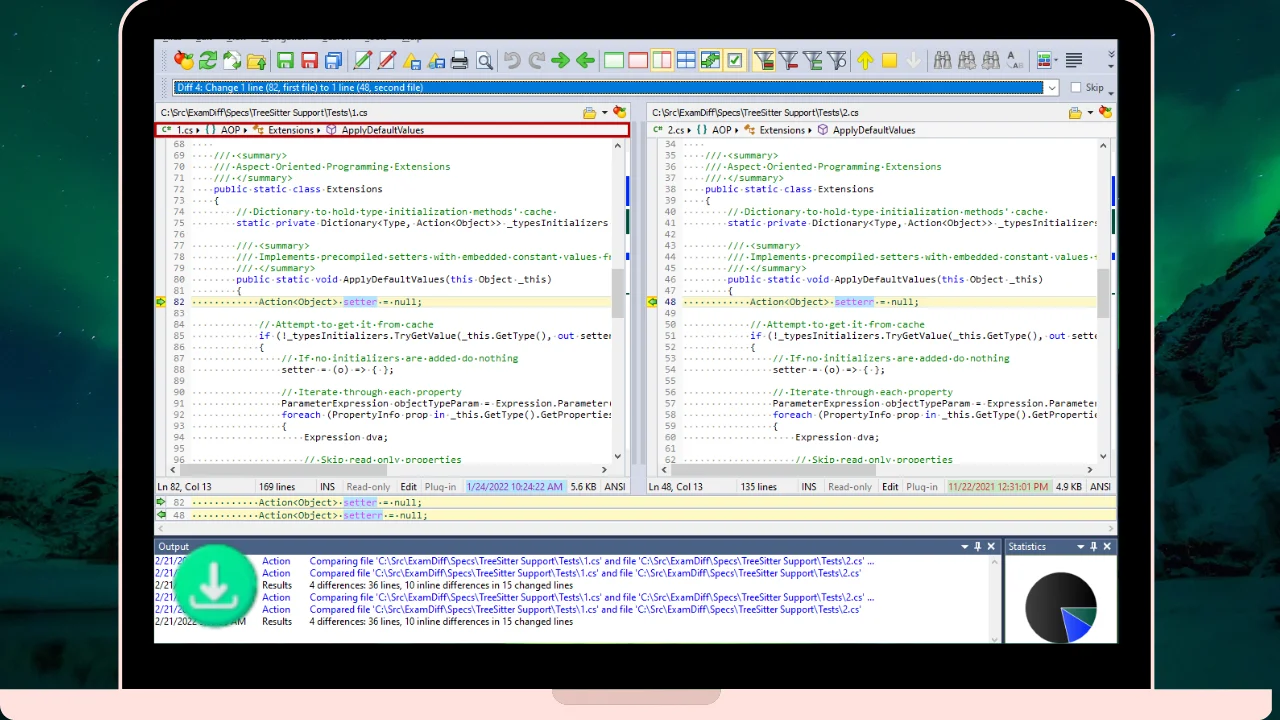Re-compare files with the green arrows icon

[208, 61]
